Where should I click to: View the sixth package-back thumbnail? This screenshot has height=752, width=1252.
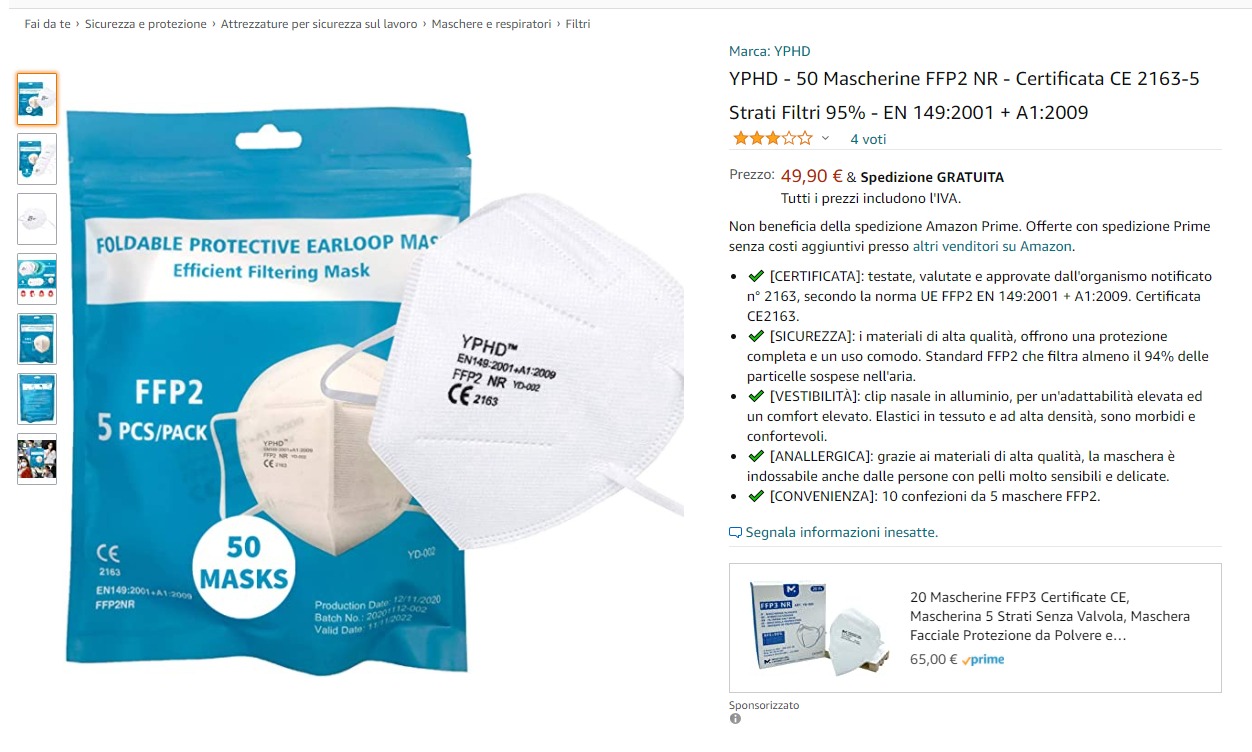[37, 399]
